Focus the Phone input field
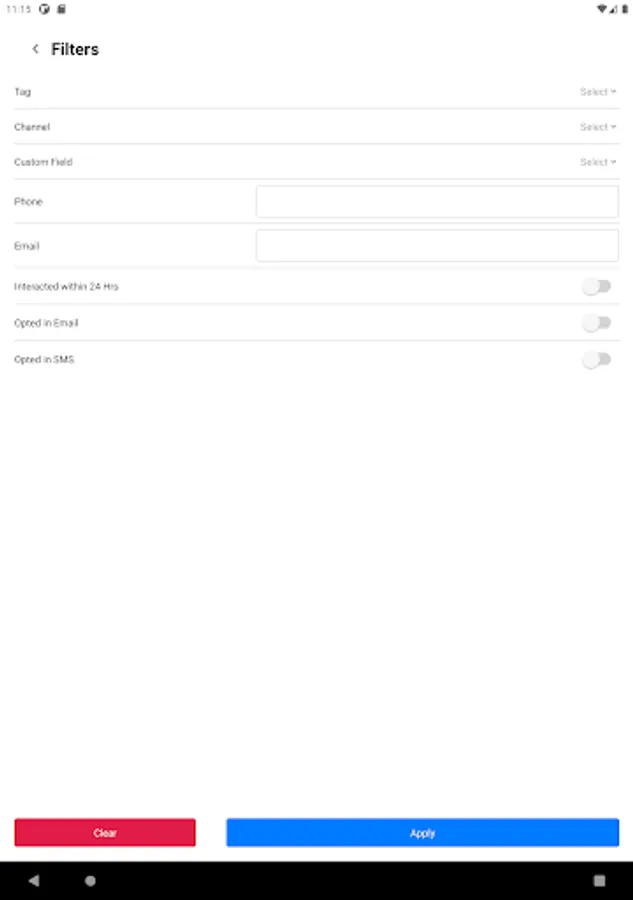Screen dimensions: 633x900 437,202
